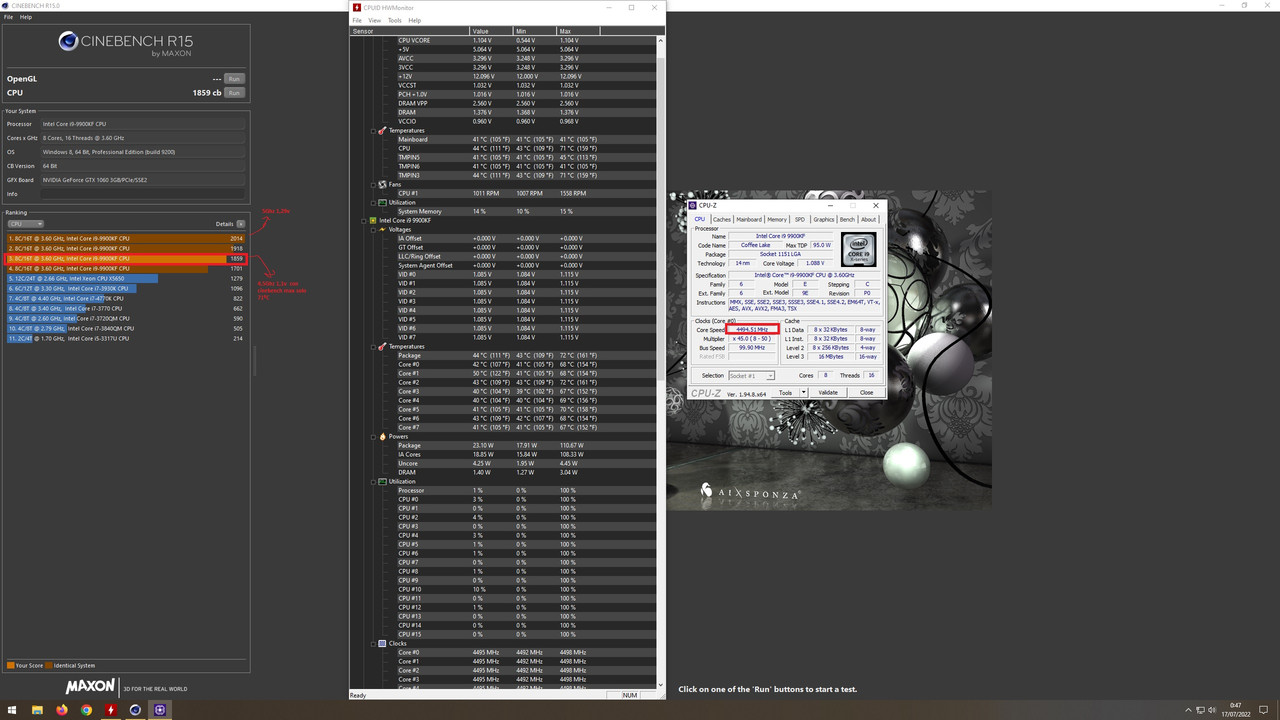Switch to Caches tab in CPU-Z
Screen dimensions: 1280x720
[721, 219]
